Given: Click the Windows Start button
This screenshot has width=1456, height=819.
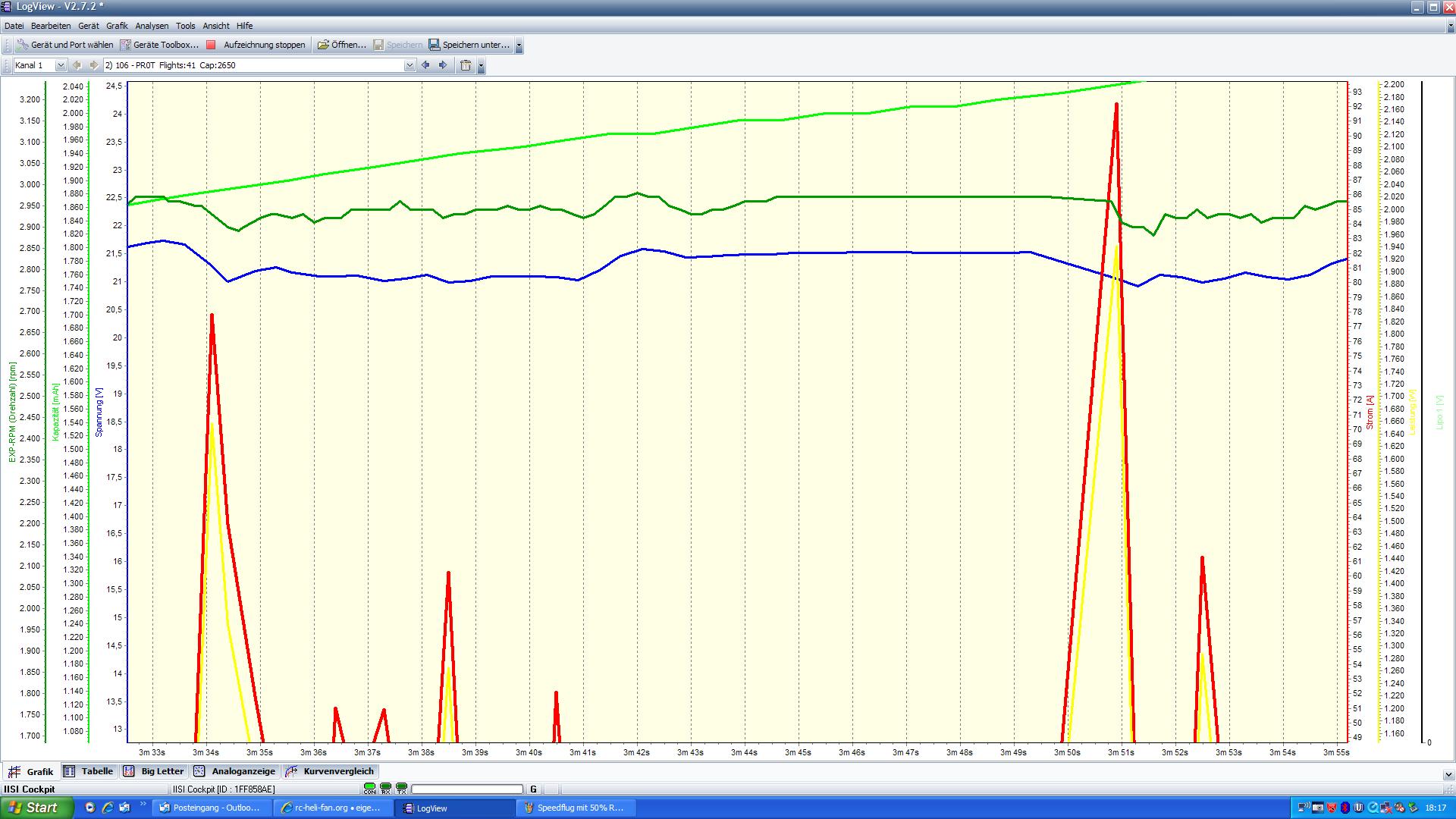Looking at the screenshot, I should [36, 808].
